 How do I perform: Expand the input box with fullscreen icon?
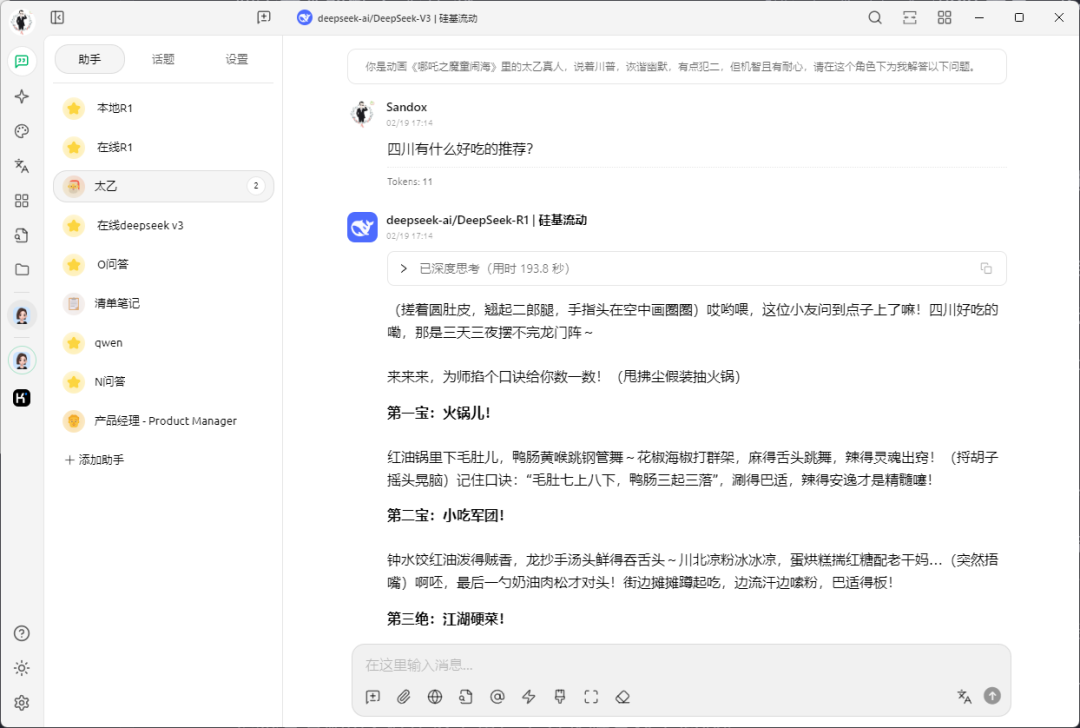(591, 697)
